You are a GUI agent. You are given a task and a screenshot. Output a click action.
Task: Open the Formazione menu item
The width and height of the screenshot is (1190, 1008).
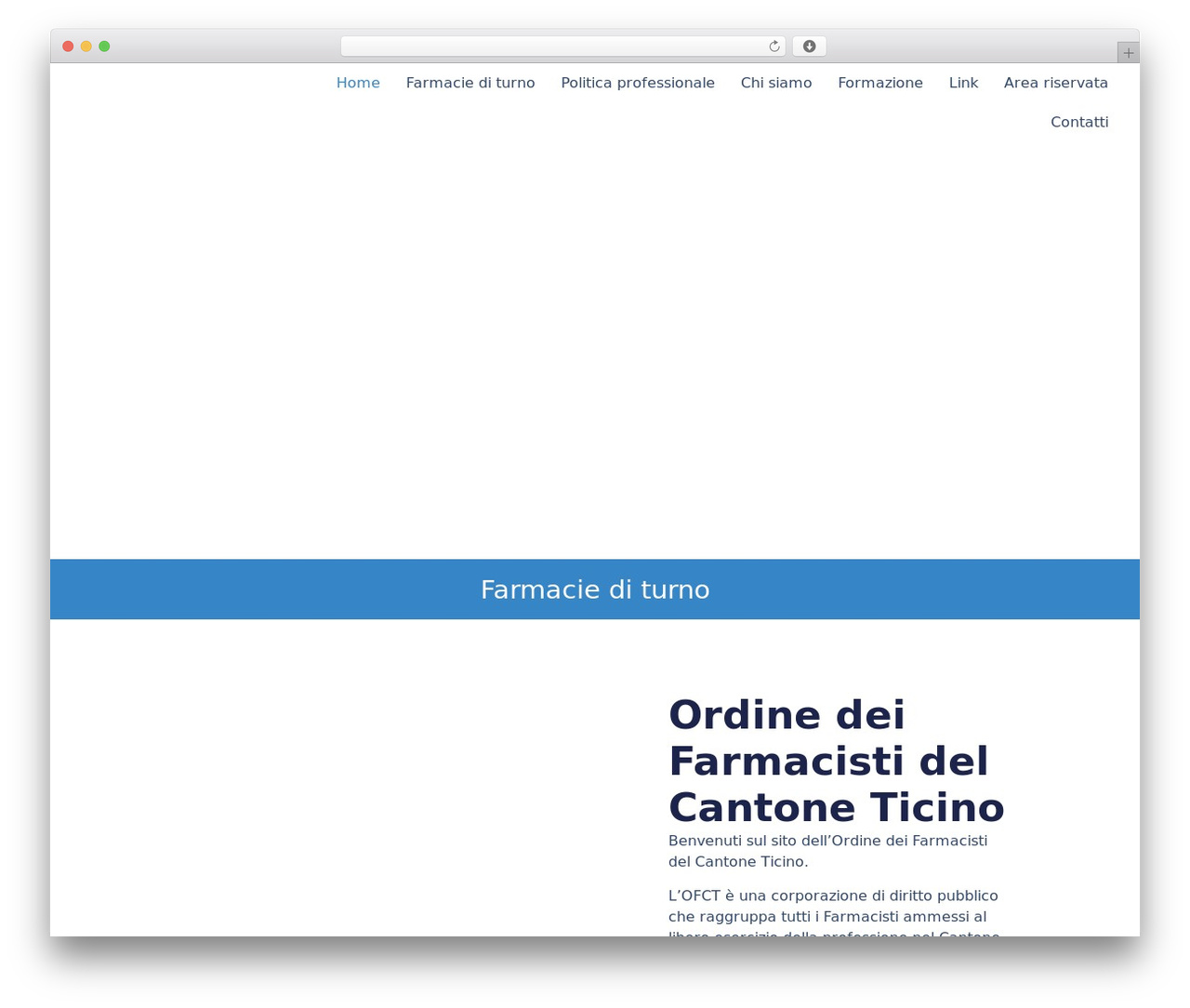[880, 83]
